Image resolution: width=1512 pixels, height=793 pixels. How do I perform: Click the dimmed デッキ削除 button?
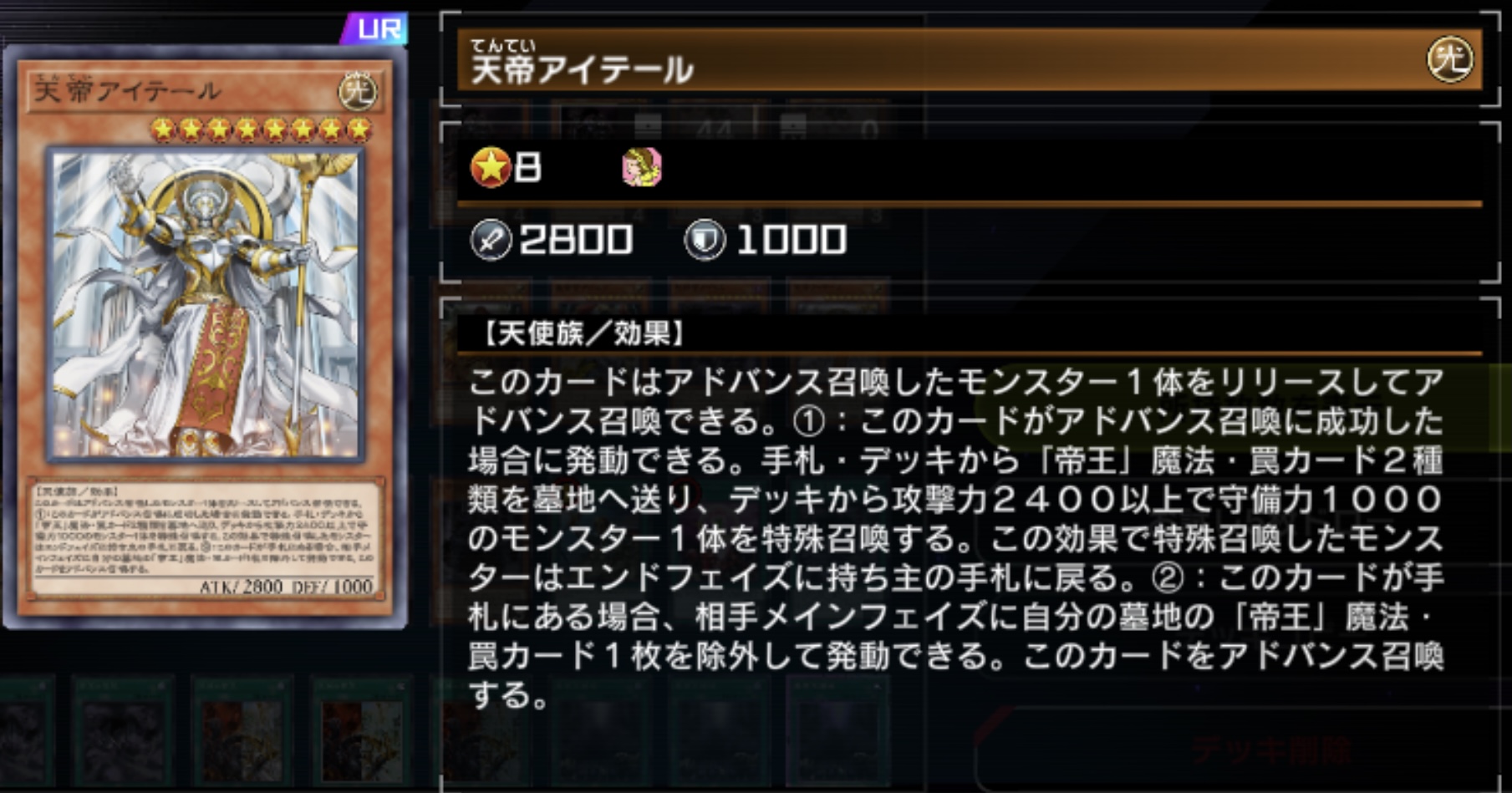pyautogui.click(x=1270, y=750)
